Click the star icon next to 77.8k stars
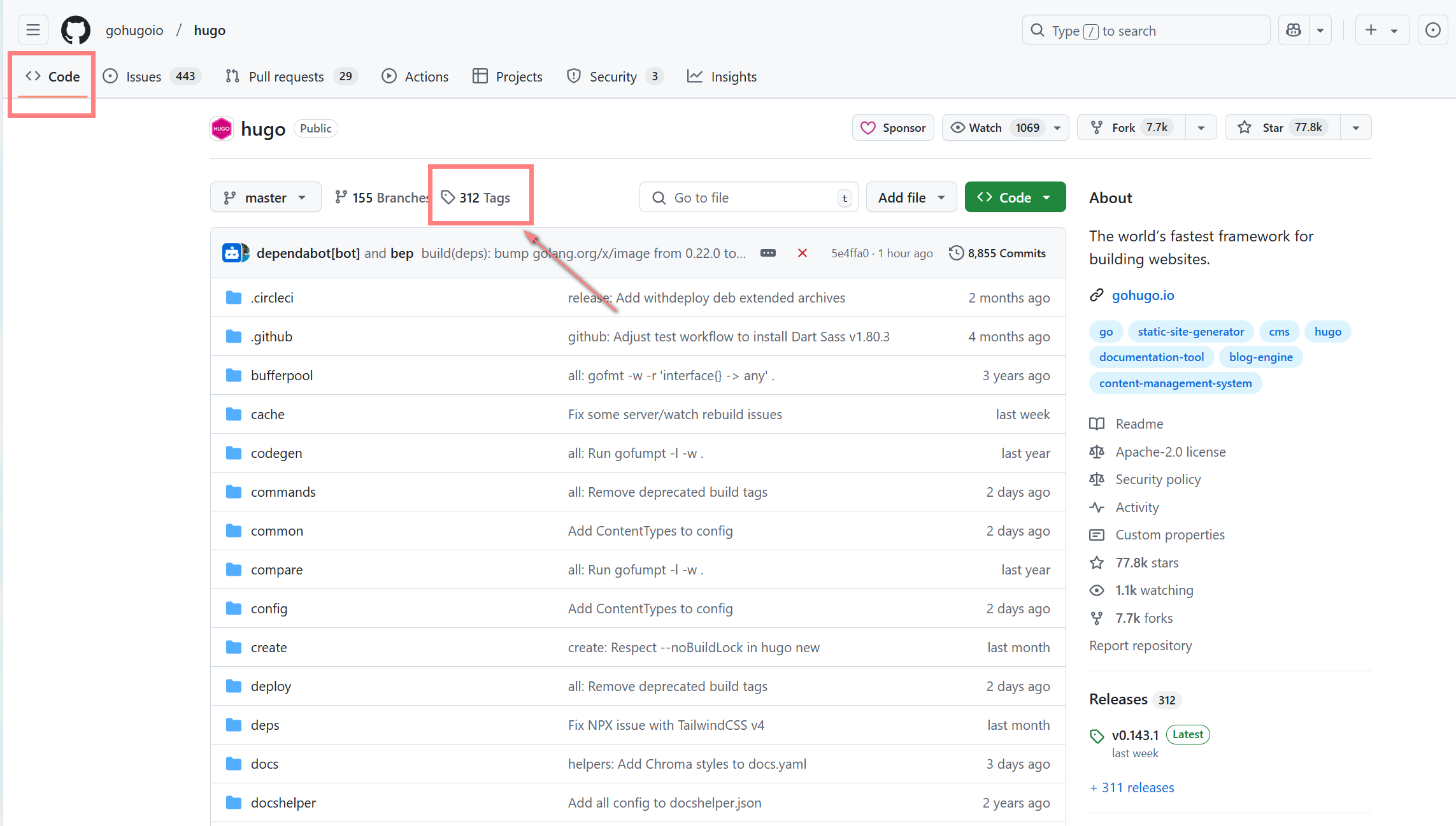The width and height of the screenshot is (1456, 826). pos(1097,562)
